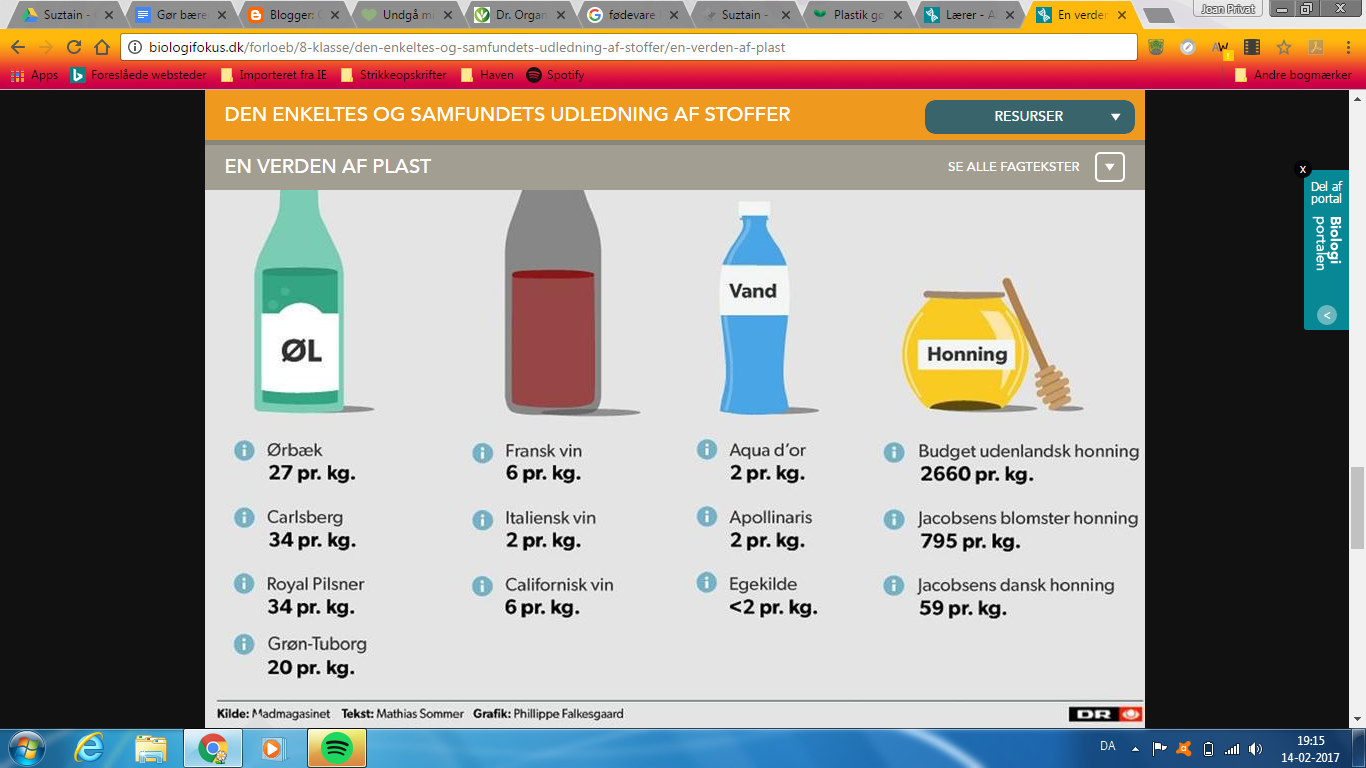Open the Chrome three-dot menu

pos(1347,47)
